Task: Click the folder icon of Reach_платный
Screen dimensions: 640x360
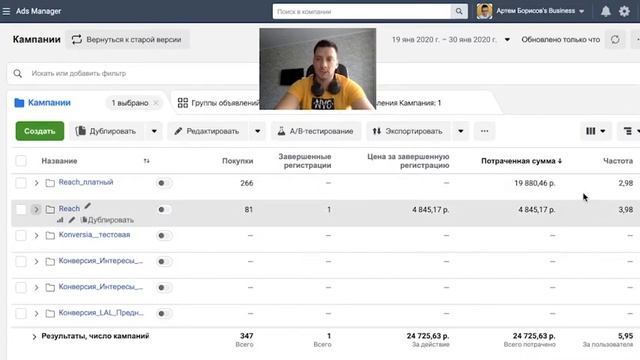Action: [50, 183]
